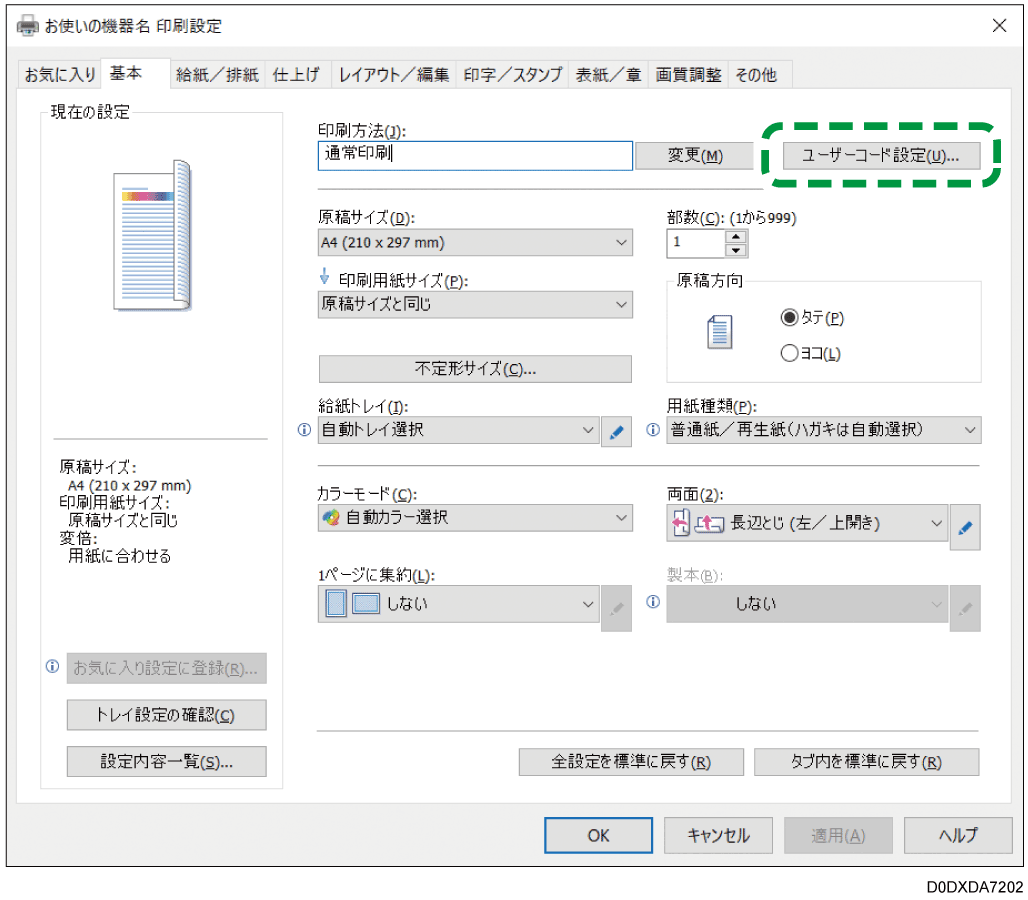
Task: Click info icon next to 製本 dropdown
Action: coord(653,603)
